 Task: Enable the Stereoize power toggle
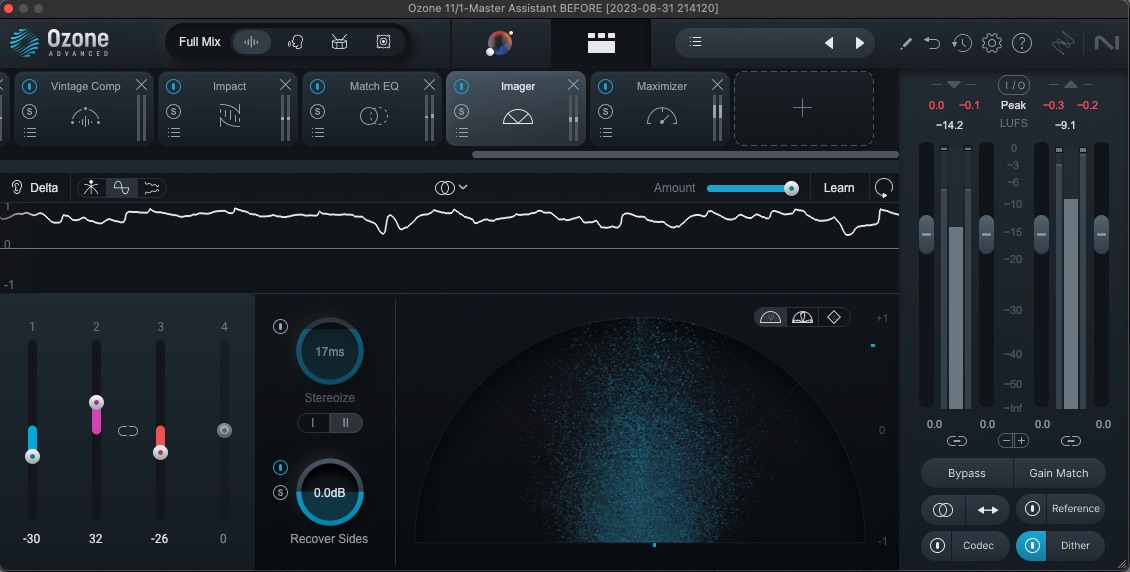click(280, 326)
